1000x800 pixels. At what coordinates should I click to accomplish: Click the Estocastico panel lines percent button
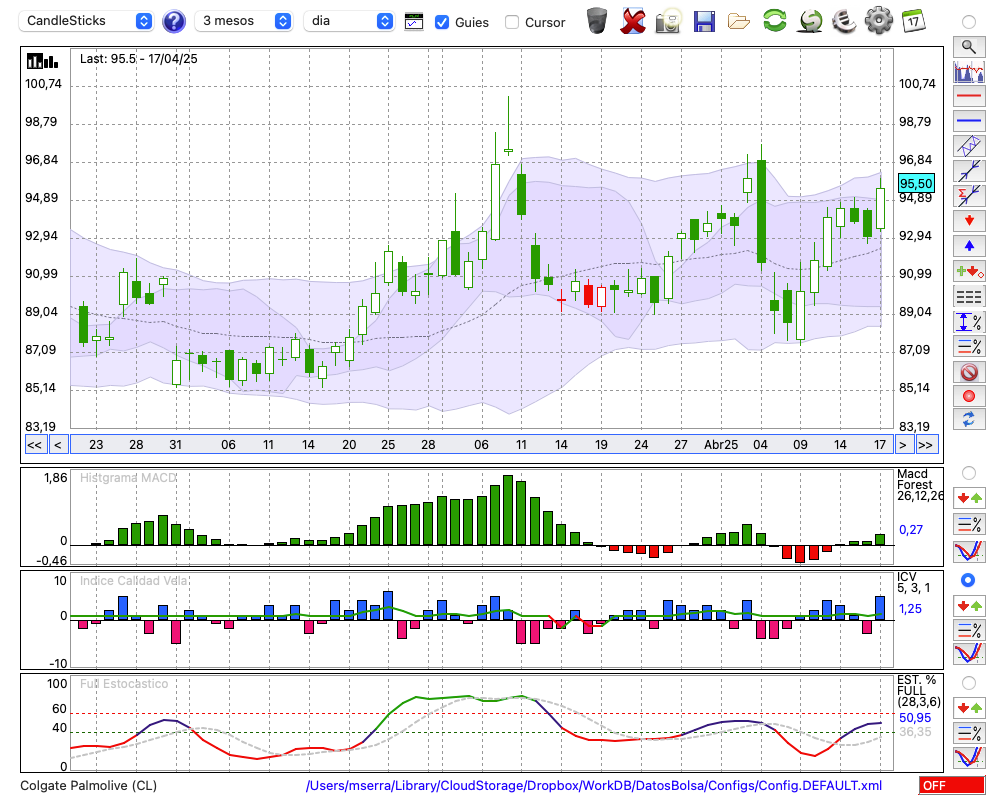pos(969,732)
